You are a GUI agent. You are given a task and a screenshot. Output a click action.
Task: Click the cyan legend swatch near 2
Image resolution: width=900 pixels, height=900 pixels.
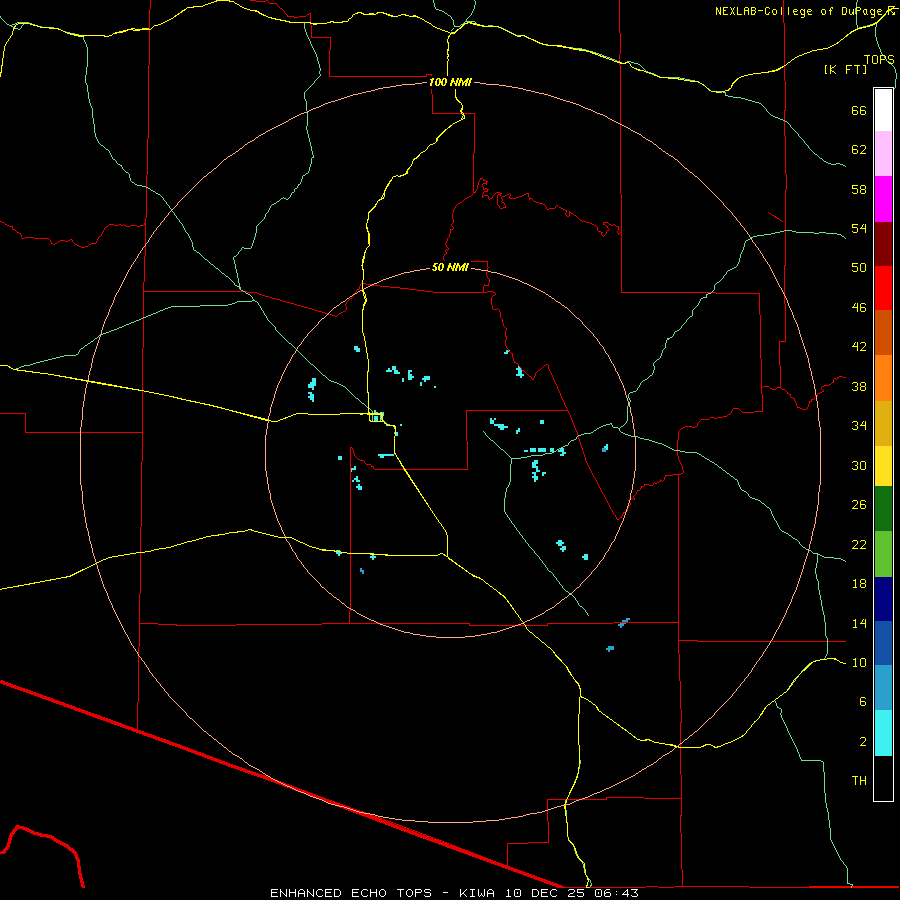(883, 733)
